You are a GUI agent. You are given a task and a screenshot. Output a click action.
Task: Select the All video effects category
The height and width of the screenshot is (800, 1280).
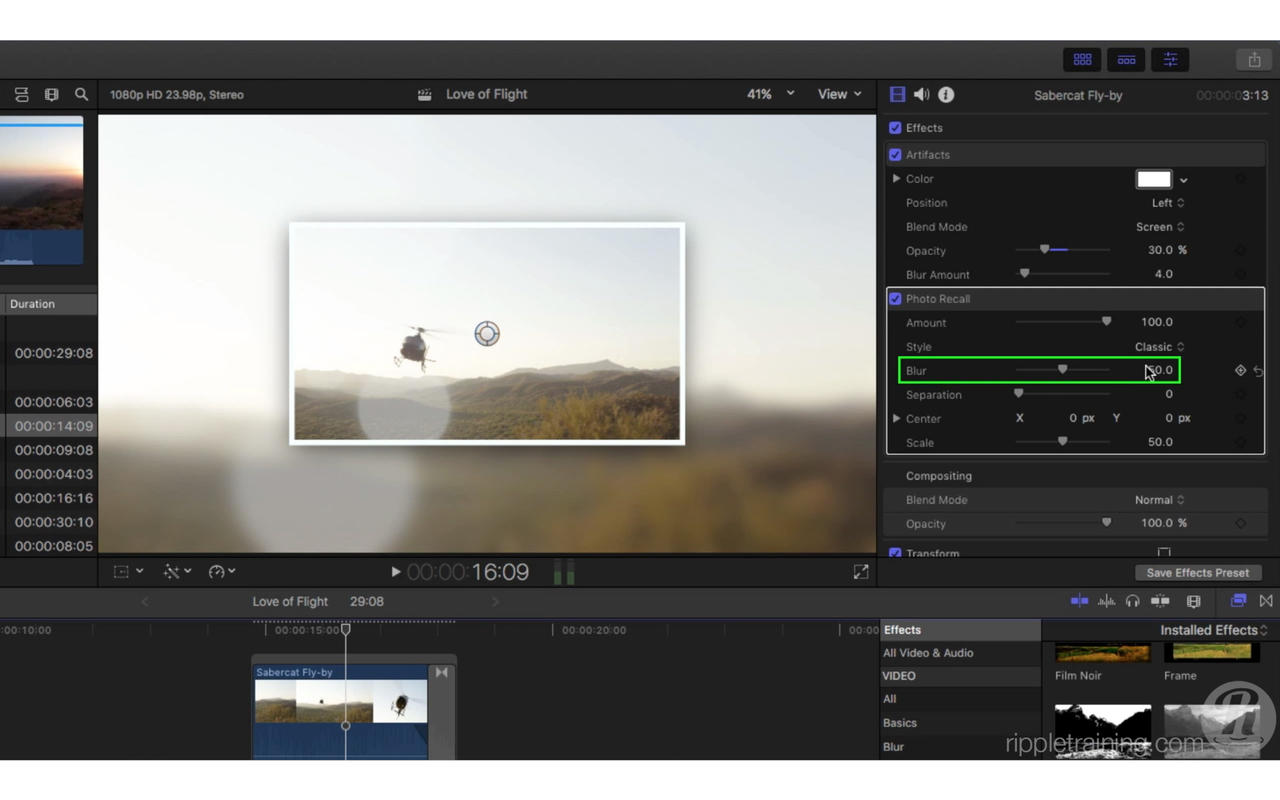890,699
